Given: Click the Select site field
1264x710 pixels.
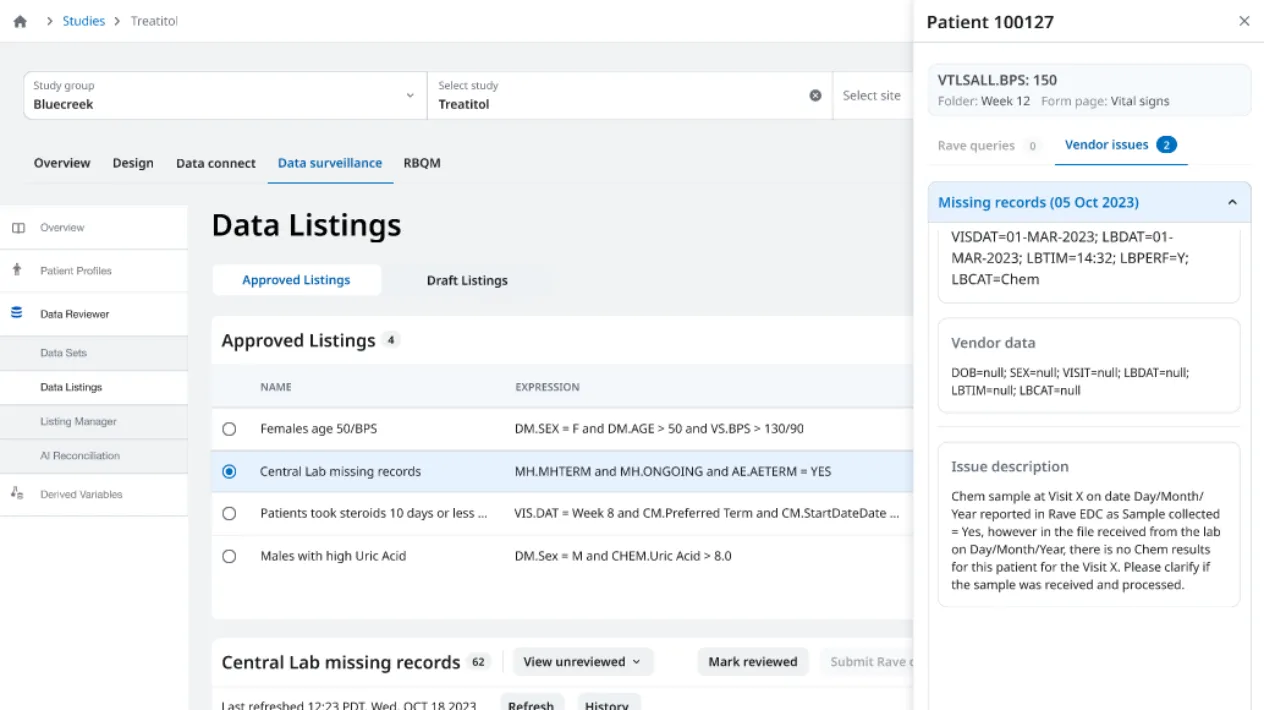Looking at the screenshot, I should pyautogui.click(x=872, y=95).
